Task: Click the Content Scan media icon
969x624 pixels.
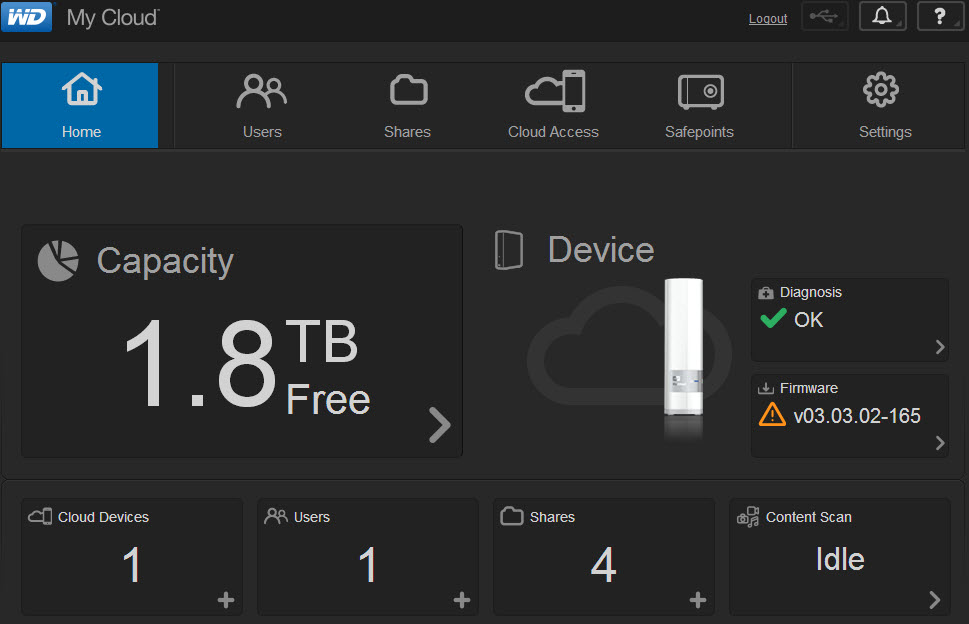Action: pos(748,516)
